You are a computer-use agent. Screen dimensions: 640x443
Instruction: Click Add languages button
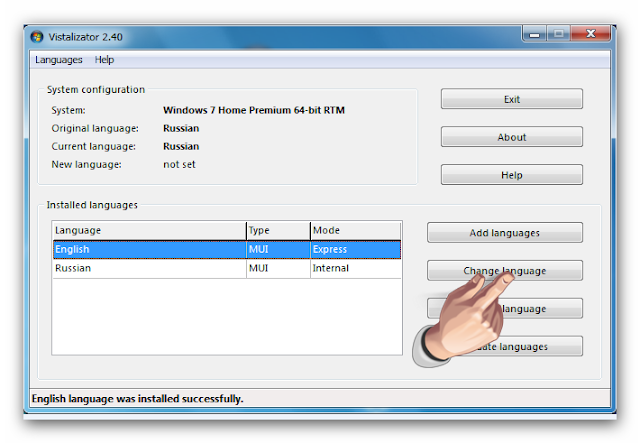pos(504,233)
